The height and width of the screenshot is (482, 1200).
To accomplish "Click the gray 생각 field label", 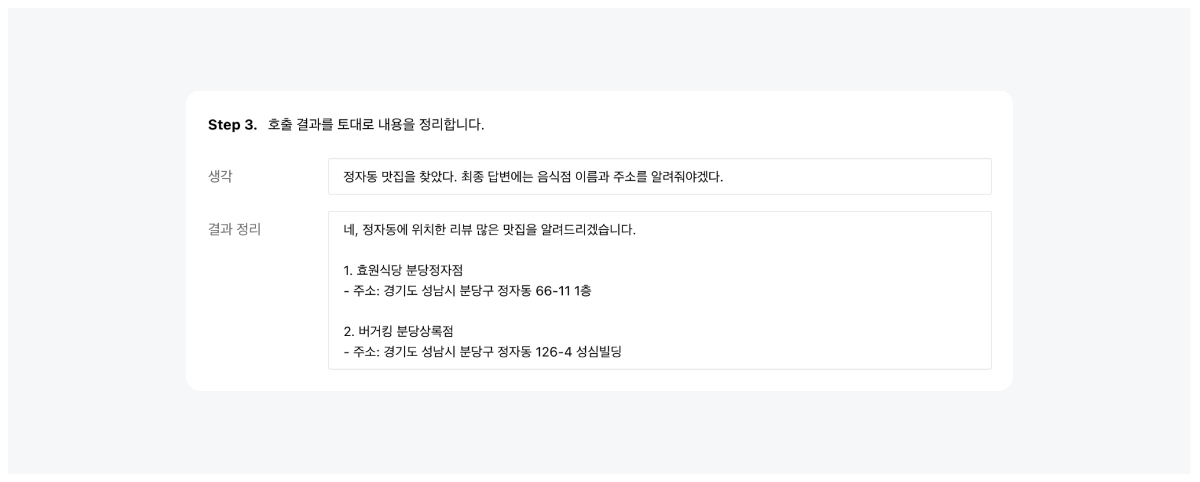I will (220, 176).
